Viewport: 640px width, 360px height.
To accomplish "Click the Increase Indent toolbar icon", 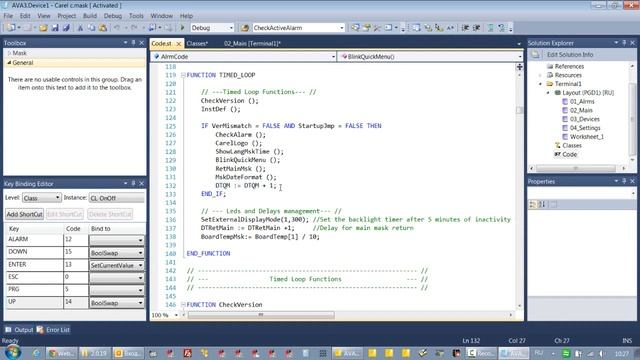I will click(476, 28).
